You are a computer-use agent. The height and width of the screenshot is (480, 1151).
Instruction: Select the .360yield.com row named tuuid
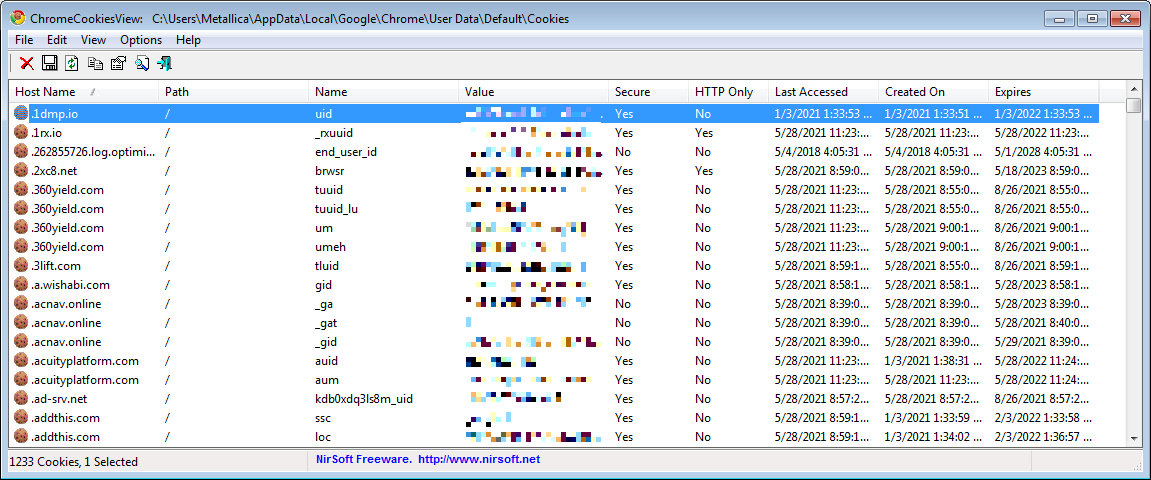click(x=554, y=190)
